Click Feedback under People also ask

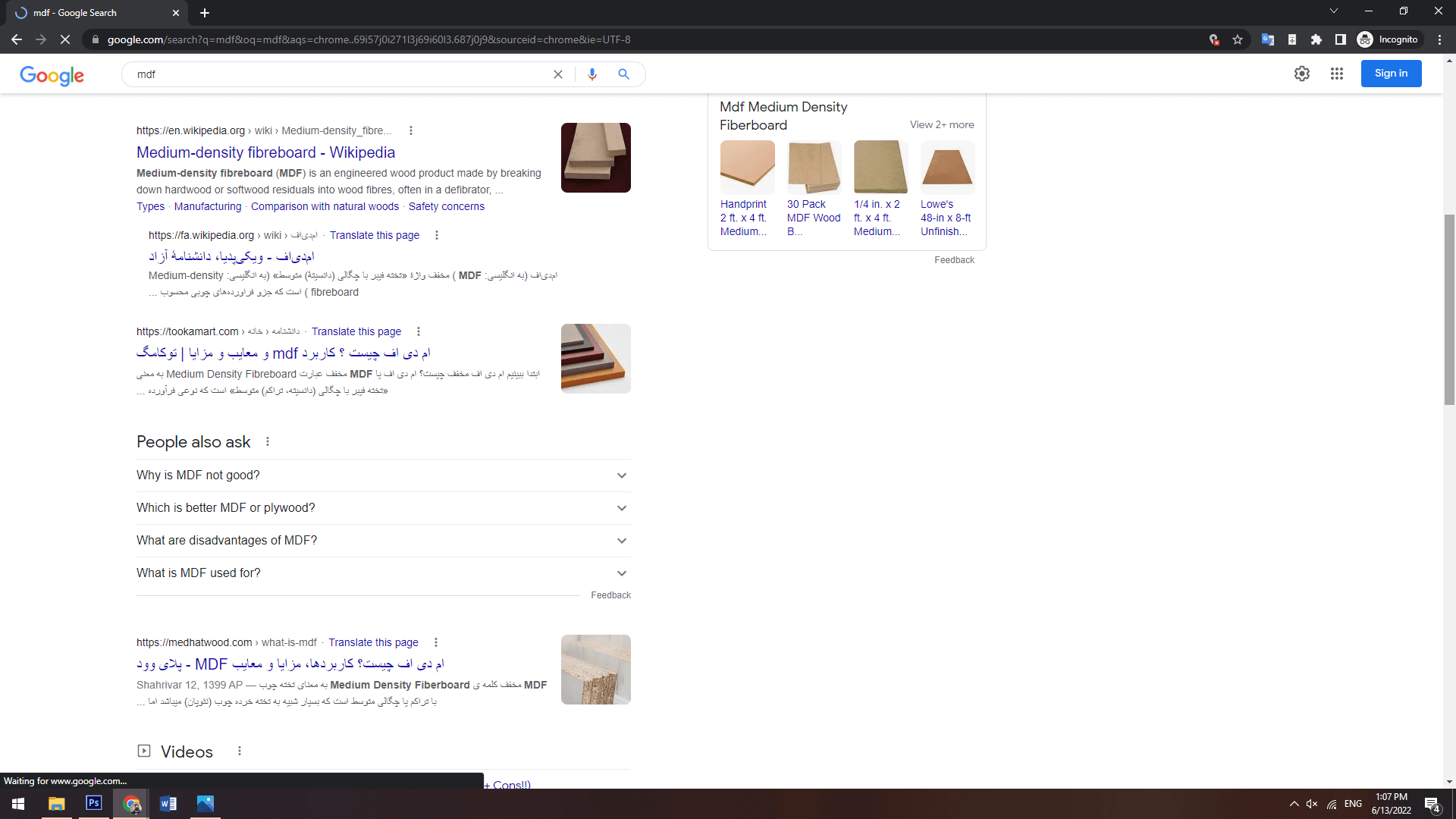point(610,595)
